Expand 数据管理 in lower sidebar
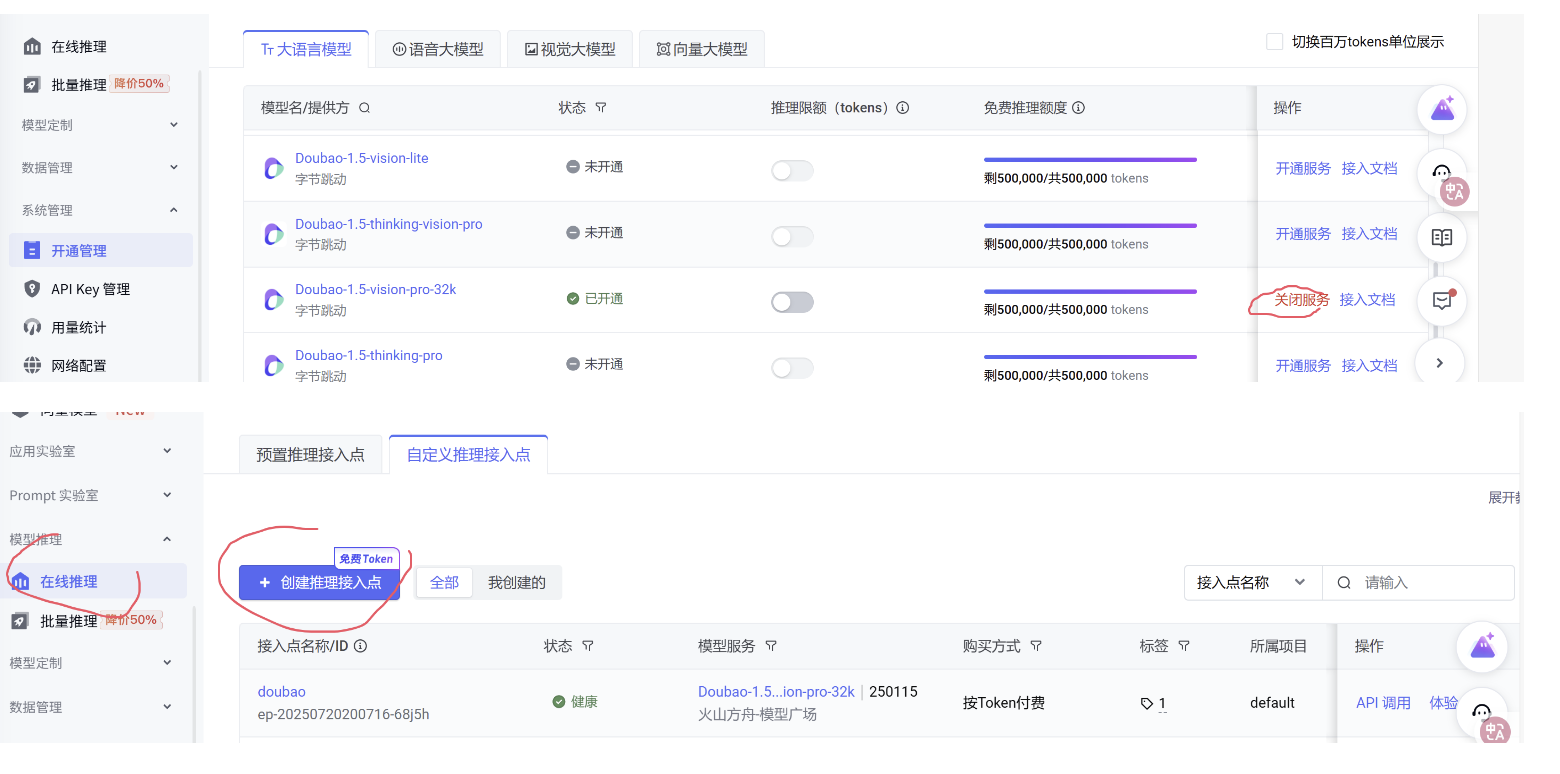Image resolution: width=1560 pixels, height=774 pixels. (92, 707)
